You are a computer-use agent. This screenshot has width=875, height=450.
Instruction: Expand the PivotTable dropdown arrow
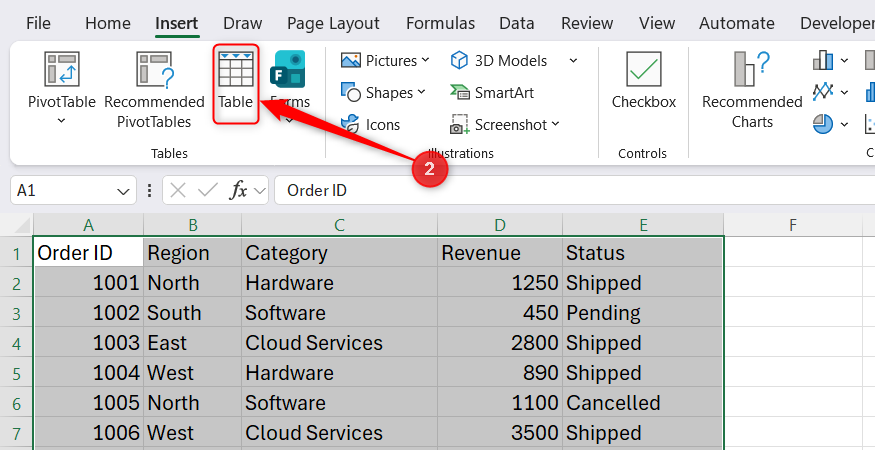[x=61, y=121]
